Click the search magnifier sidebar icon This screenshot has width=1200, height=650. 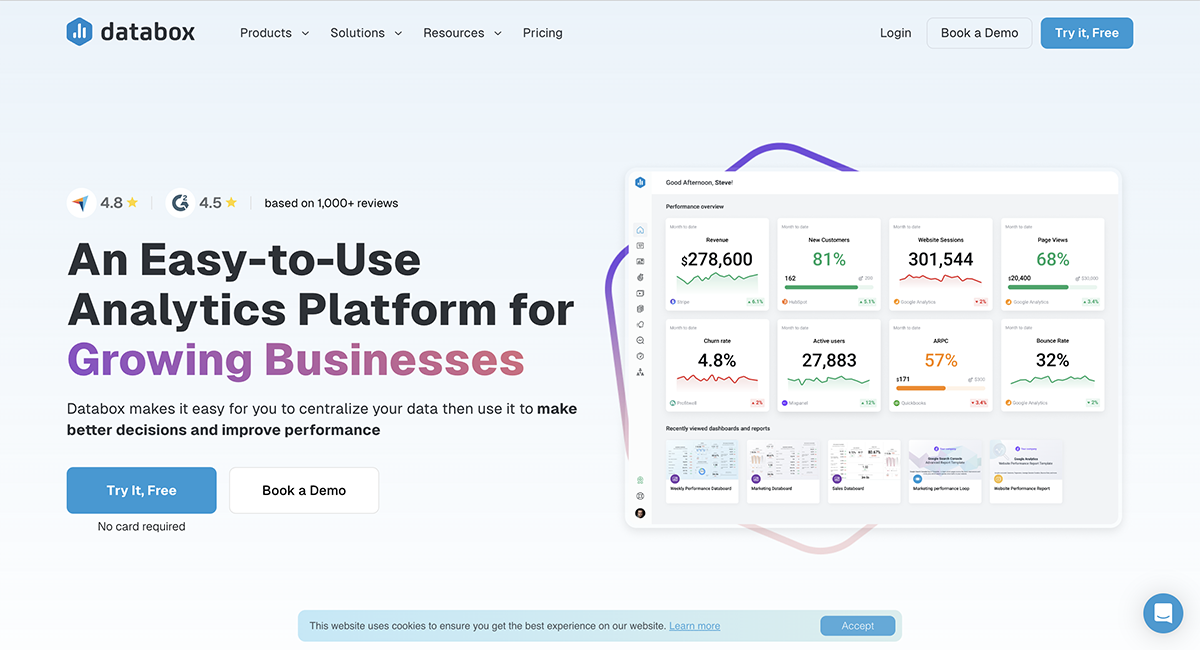[x=640, y=340]
